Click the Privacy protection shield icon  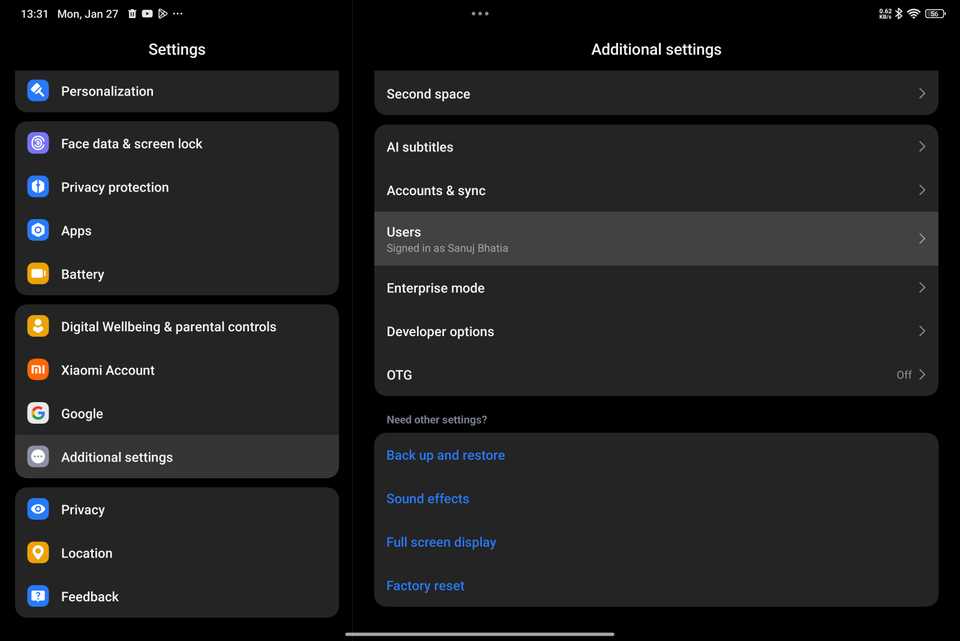pos(37,186)
